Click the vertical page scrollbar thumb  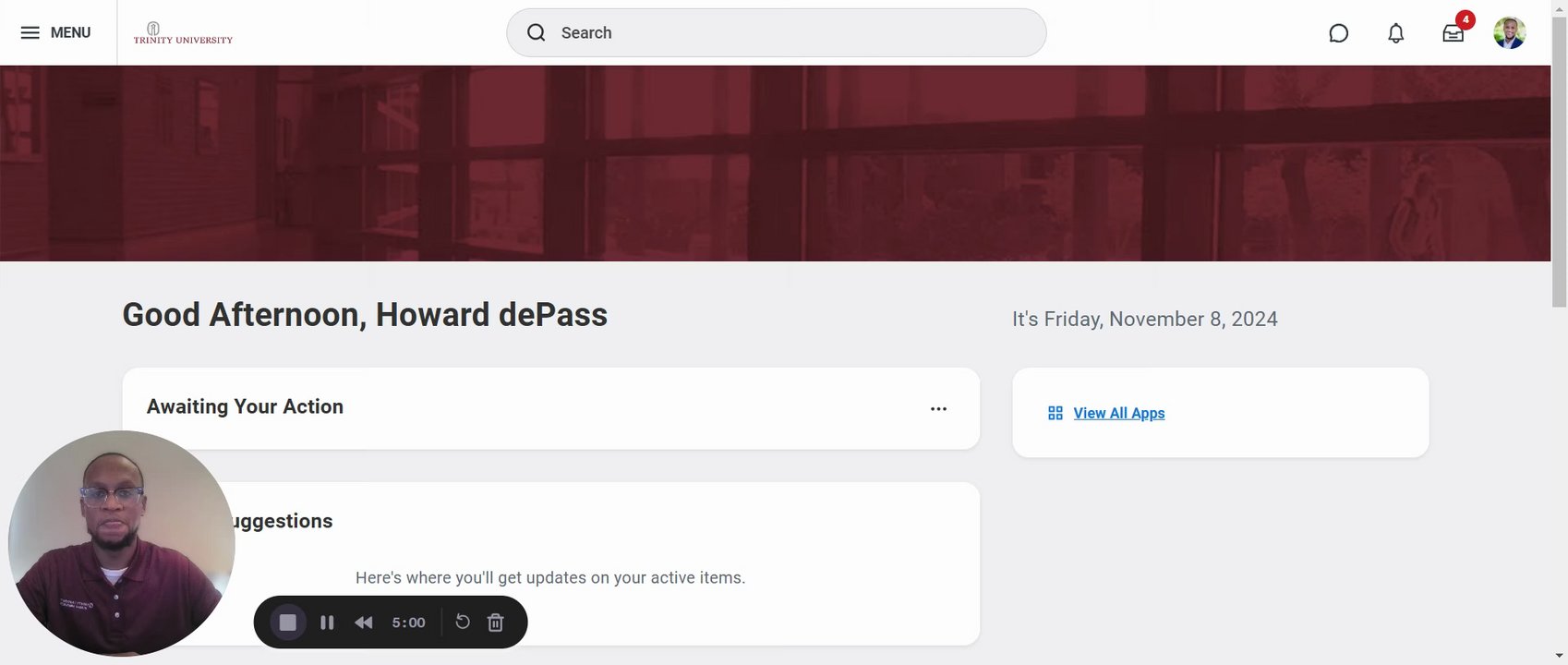[1559, 166]
